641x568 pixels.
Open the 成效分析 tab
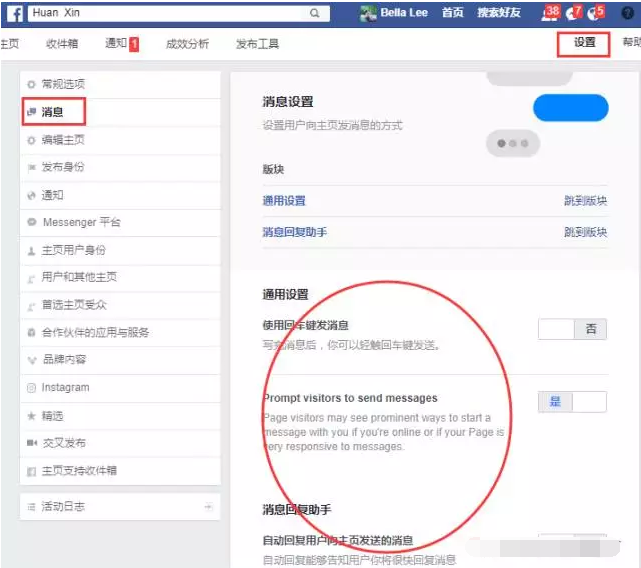point(187,44)
